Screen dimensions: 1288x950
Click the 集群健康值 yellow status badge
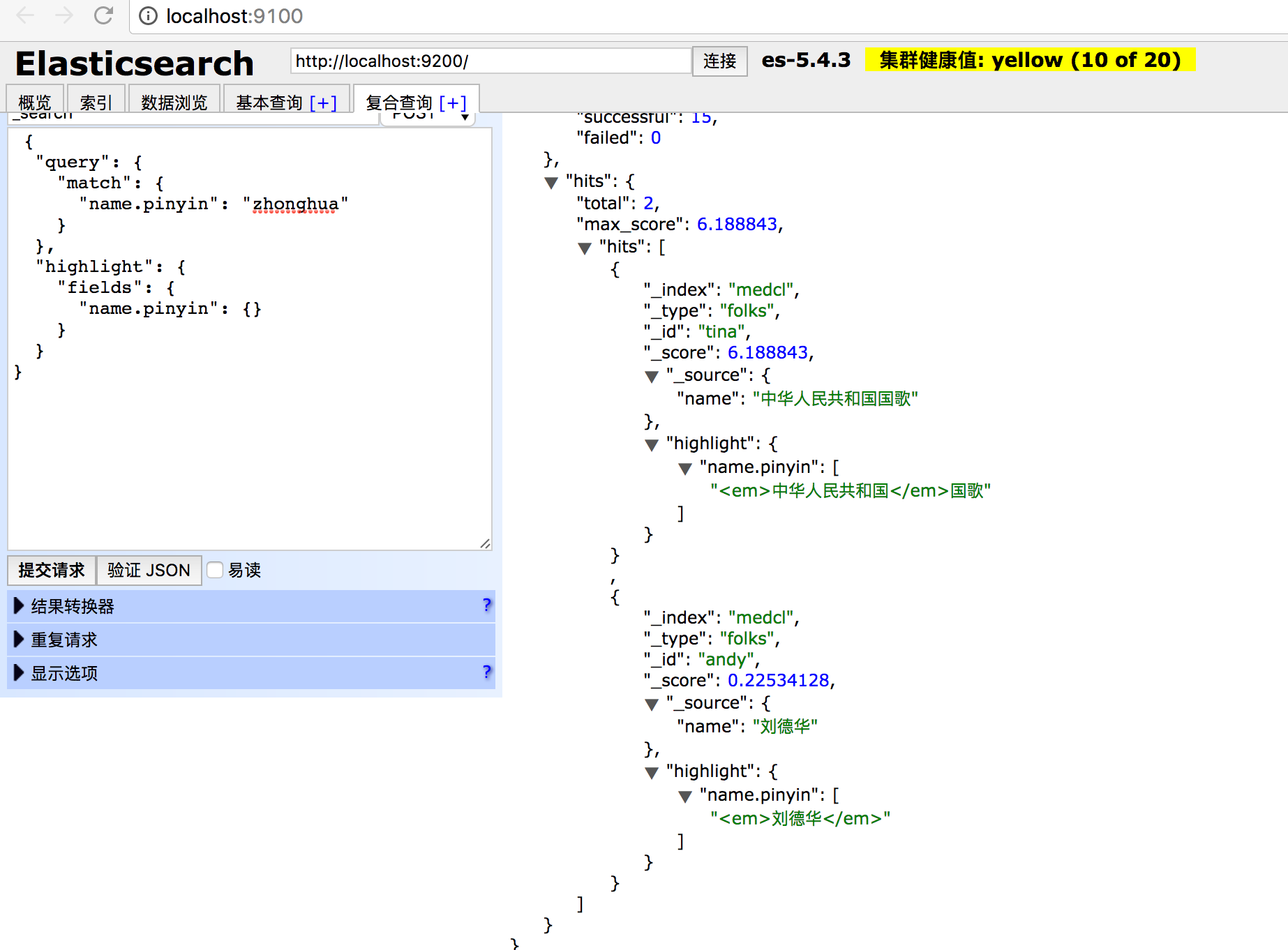coord(1030,60)
